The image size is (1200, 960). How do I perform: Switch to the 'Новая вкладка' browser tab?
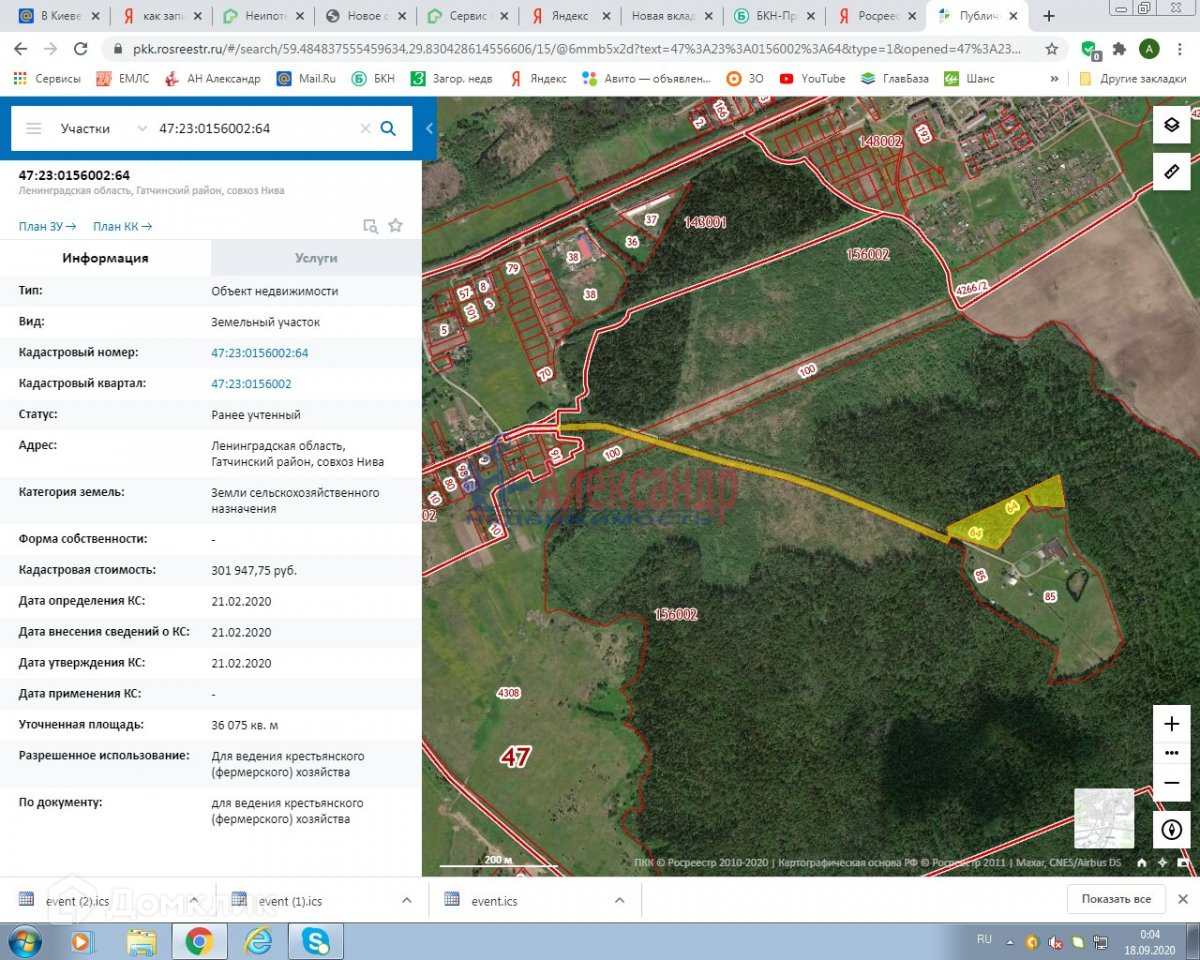pos(671,16)
